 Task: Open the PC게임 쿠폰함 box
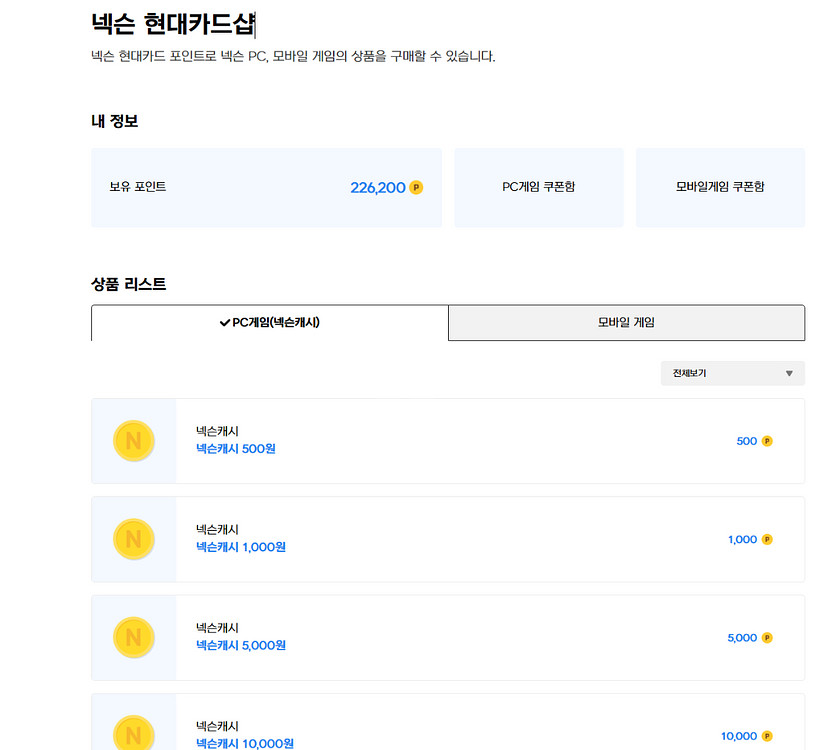pyautogui.click(x=538, y=188)
